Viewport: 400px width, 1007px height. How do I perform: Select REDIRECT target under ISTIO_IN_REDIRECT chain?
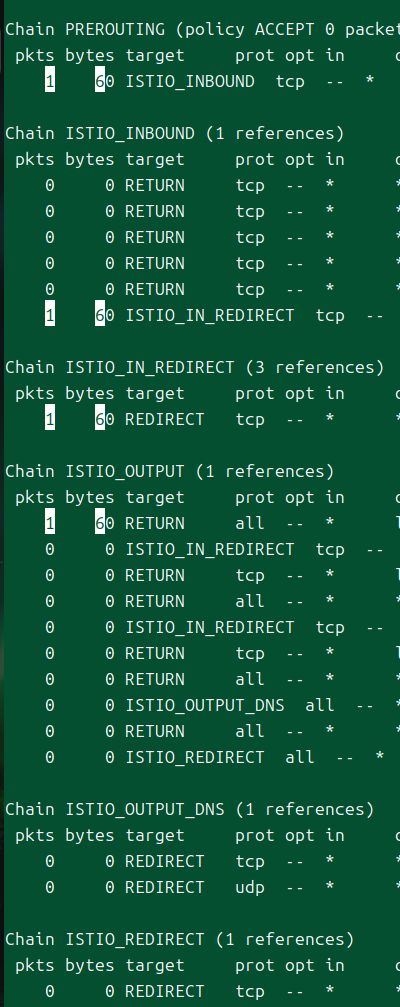click(164, 419)
